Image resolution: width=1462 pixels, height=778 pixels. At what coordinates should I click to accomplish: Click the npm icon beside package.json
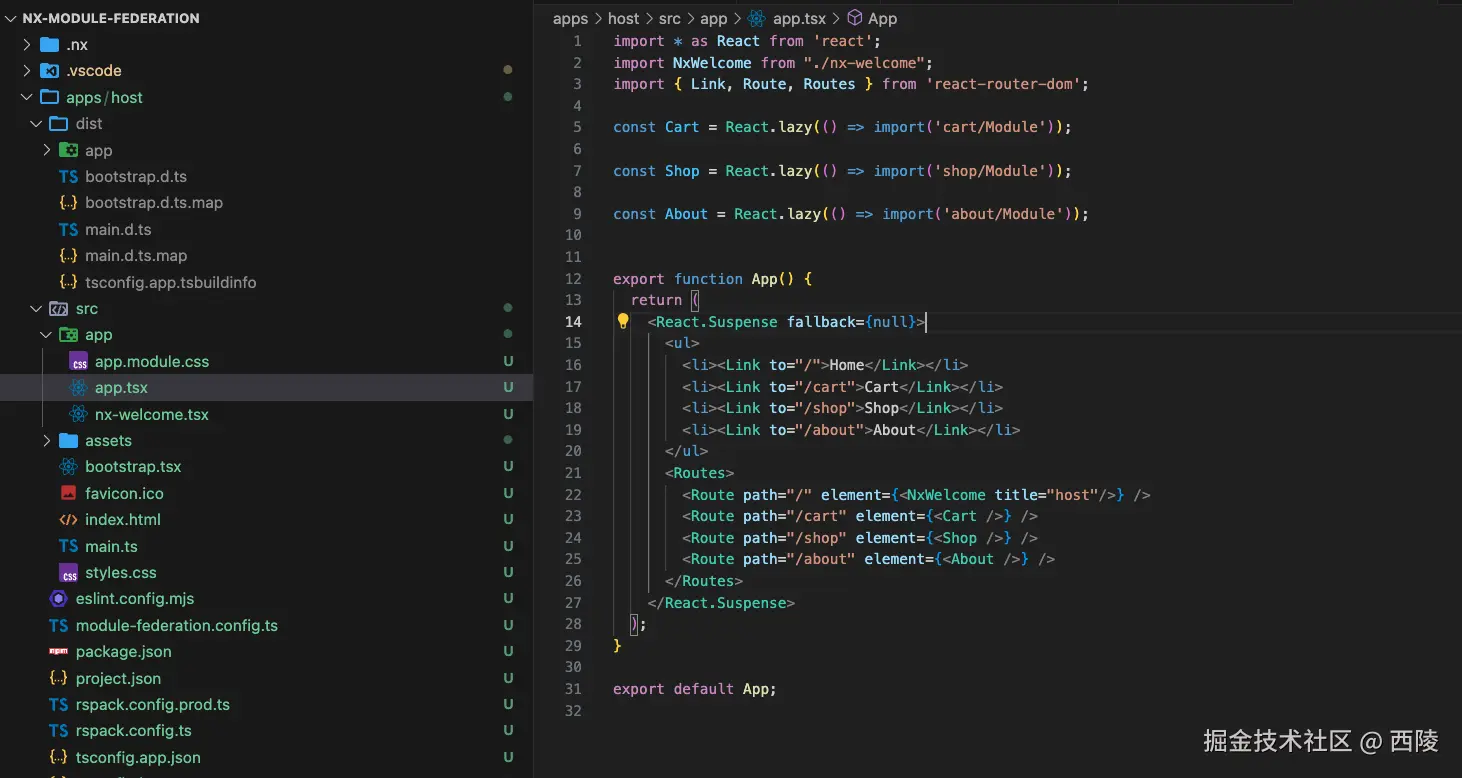coord(59,651)
